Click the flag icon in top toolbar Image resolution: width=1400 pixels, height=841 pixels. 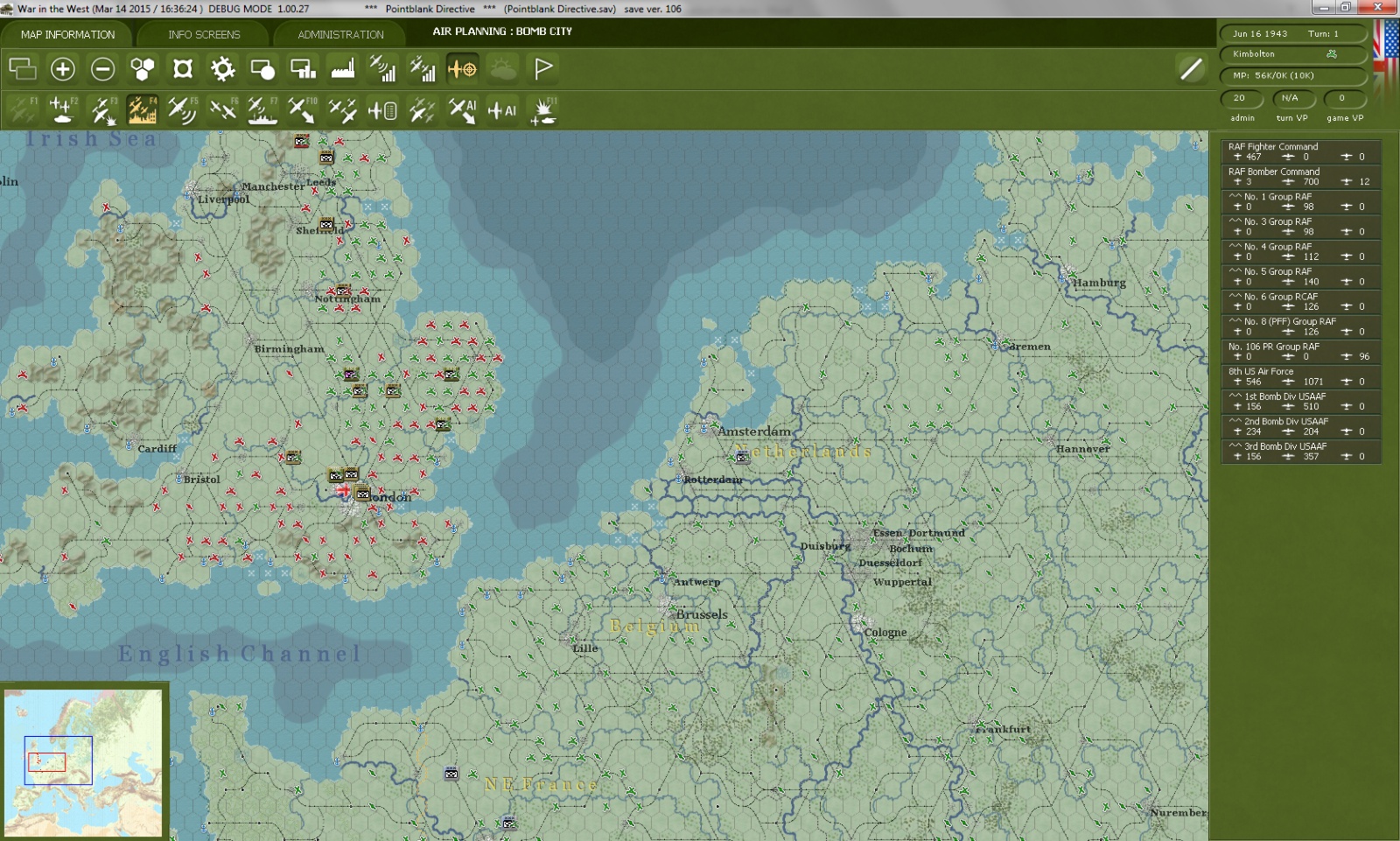pos(543,69)
